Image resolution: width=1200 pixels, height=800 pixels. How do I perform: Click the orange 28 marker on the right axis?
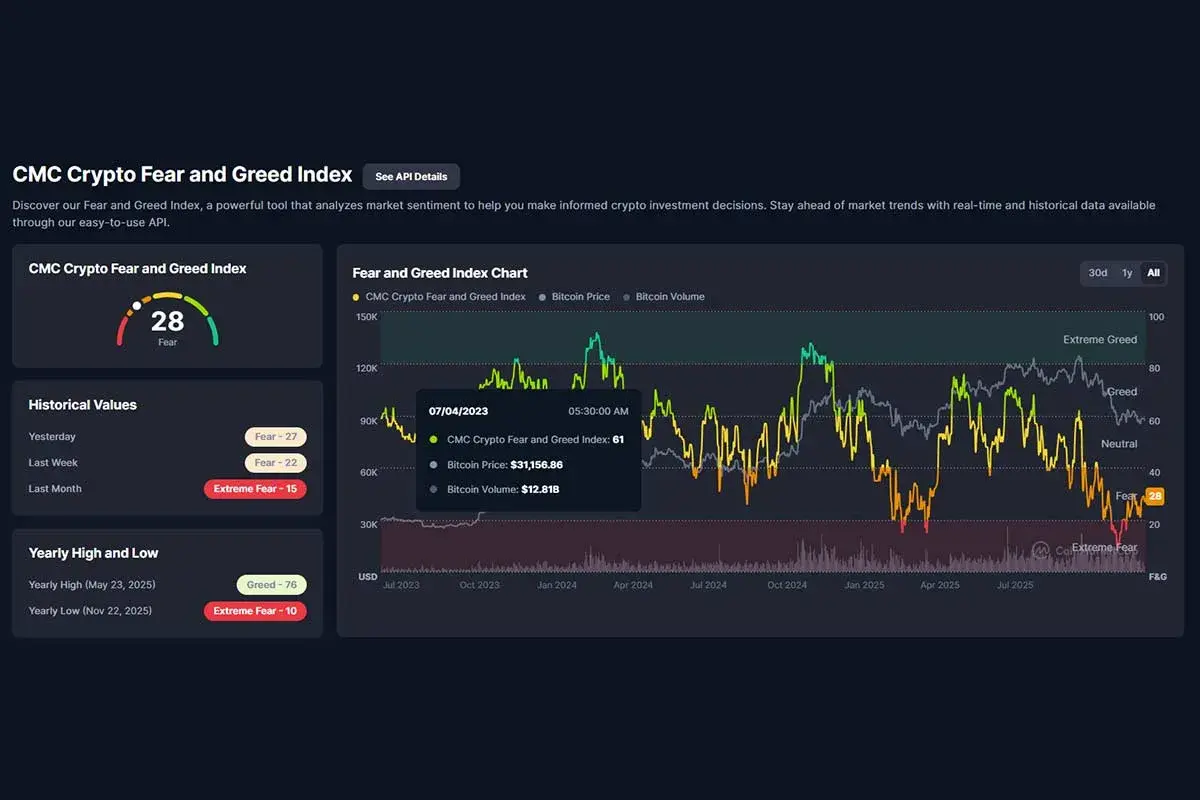pos(1155,496)
